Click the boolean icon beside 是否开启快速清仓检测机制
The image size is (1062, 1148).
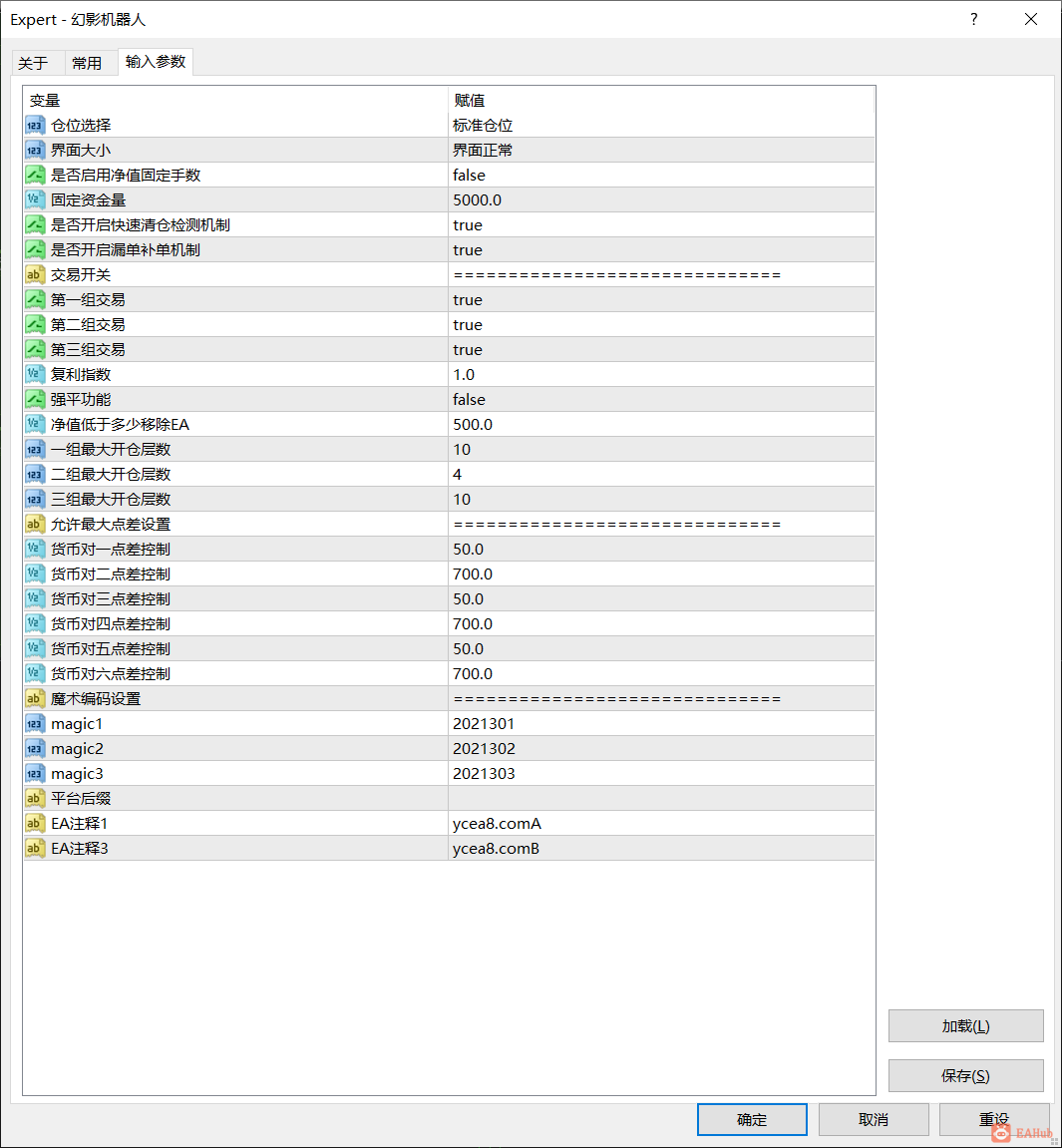[x=35, y=224]
